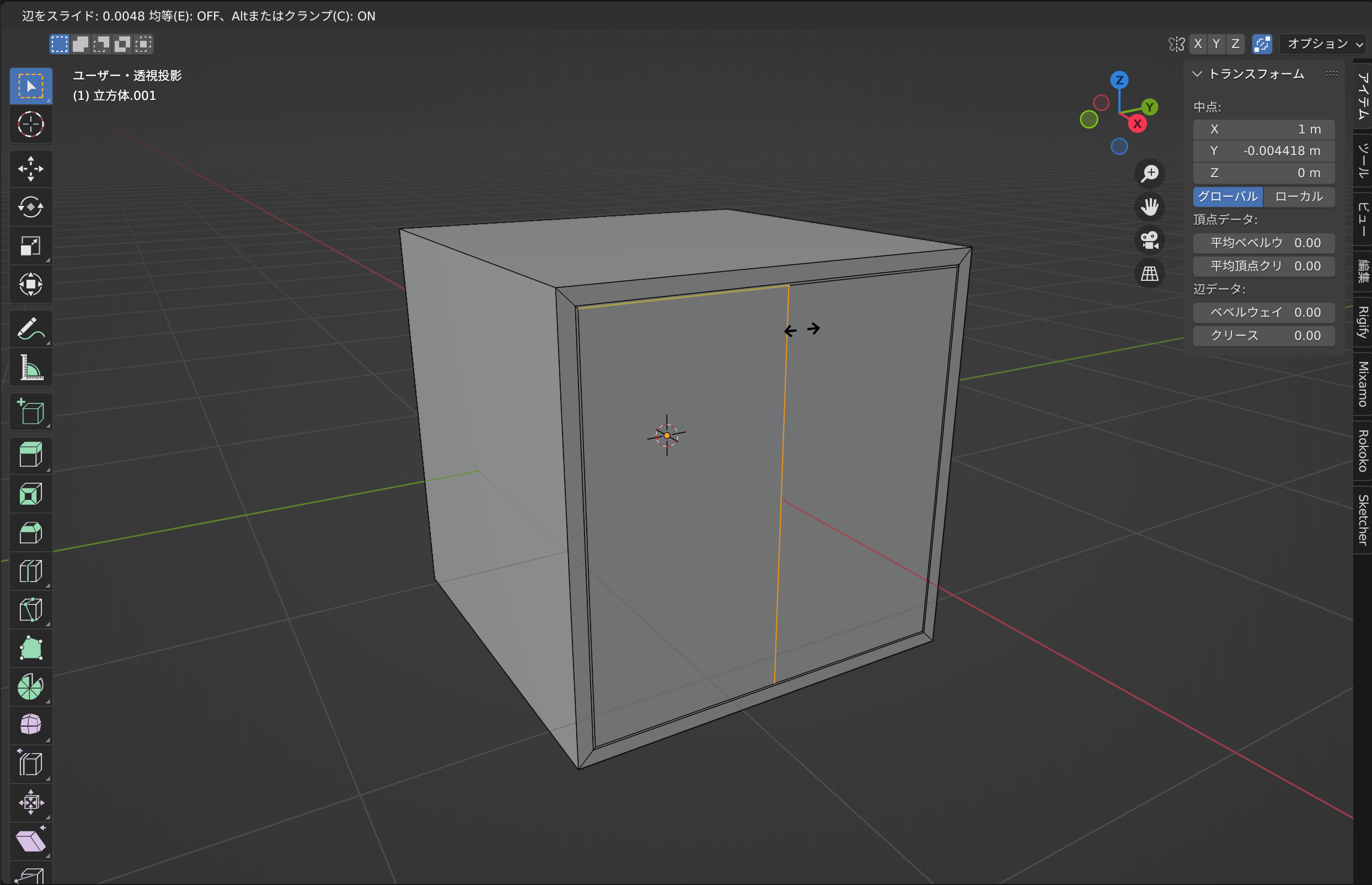Viewport: 1372px width, 885px height.
Task: Set selection mode to New selection
Action: click(x=59, y=44)
